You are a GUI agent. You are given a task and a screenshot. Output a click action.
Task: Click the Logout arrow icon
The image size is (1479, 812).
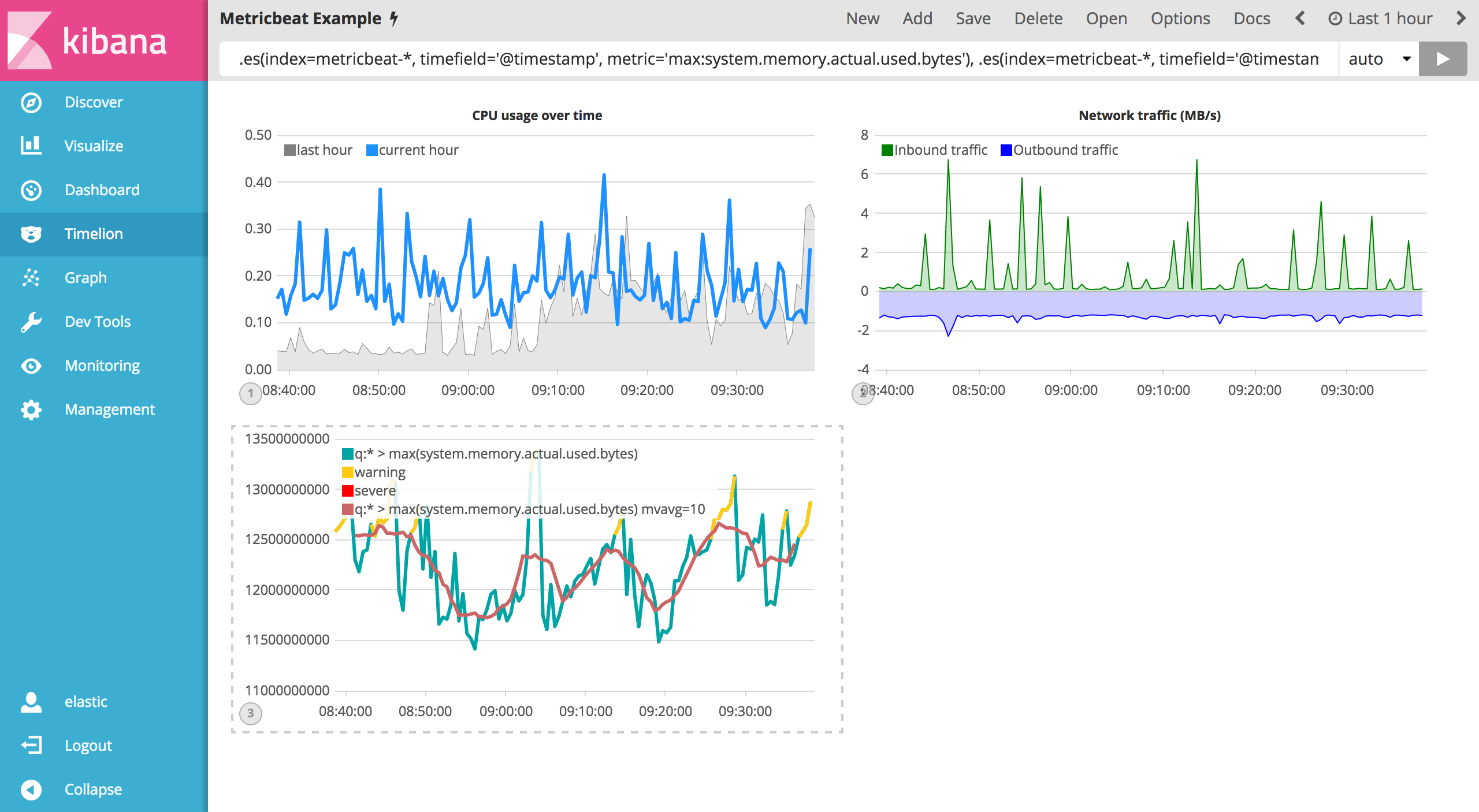click(x=31, y=745)
